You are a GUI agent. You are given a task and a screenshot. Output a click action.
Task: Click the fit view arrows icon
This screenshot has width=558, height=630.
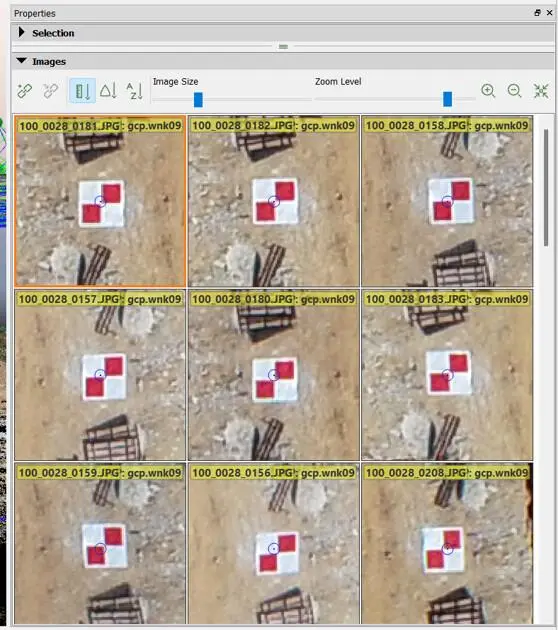[541, 91]
